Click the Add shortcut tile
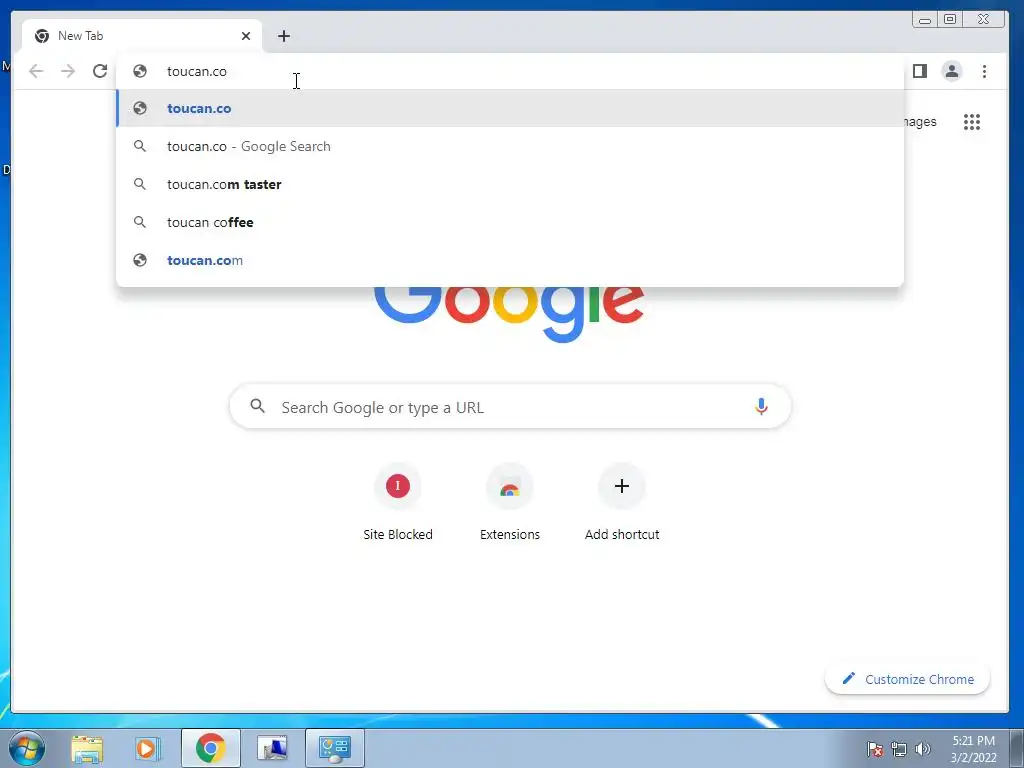This screenshot has height=768, width=1024. click(622, 503)
